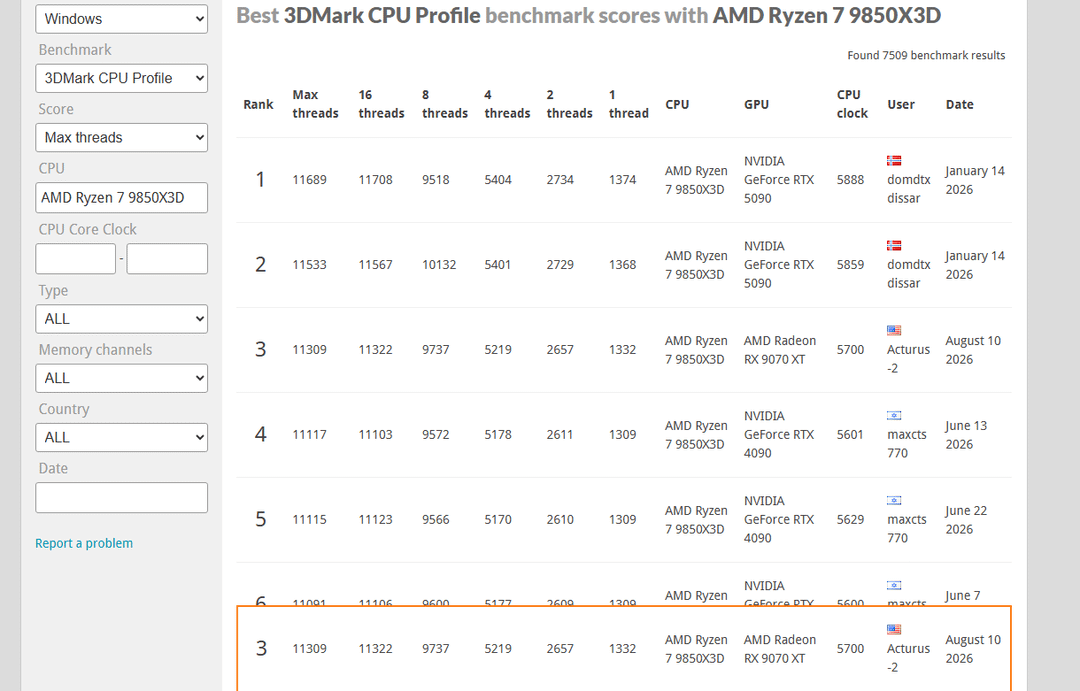1080x691 pixels.
Task: Click the minimum CPU Core Clock field
Action: [76, 258]
